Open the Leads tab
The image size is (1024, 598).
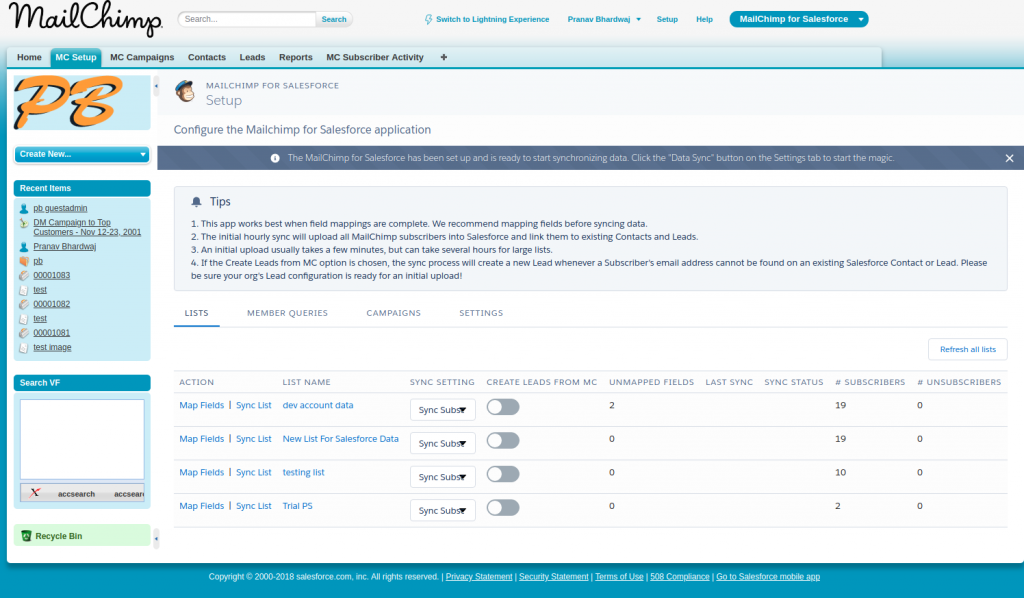[x=252, y=57]
